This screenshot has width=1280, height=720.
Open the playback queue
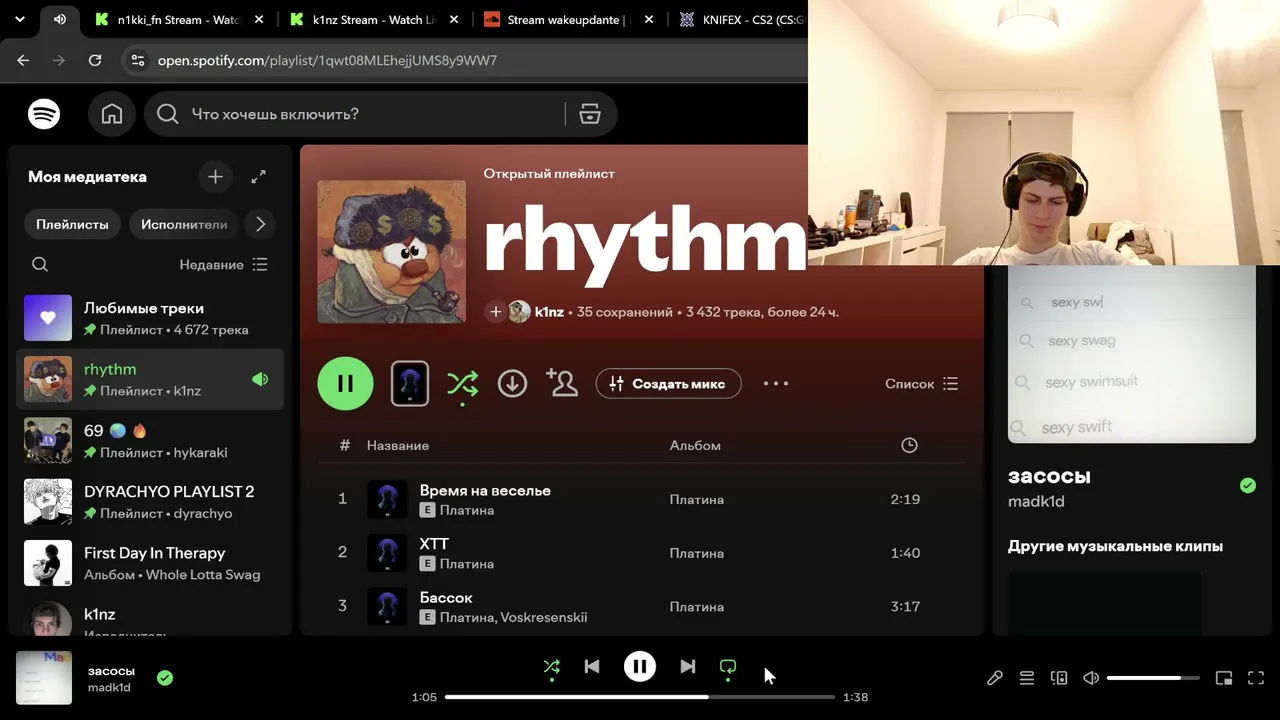pos(1027,678)
